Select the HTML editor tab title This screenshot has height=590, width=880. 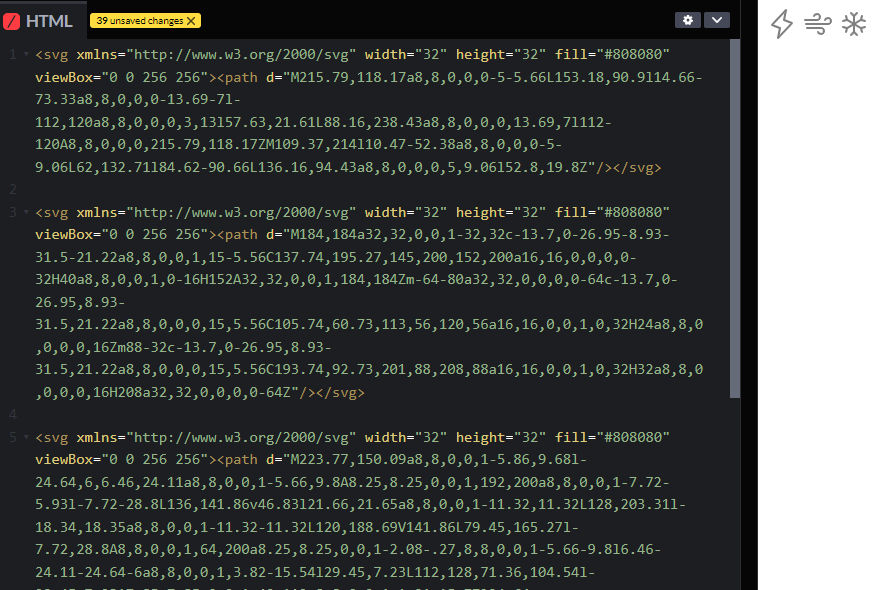(49, 21)
